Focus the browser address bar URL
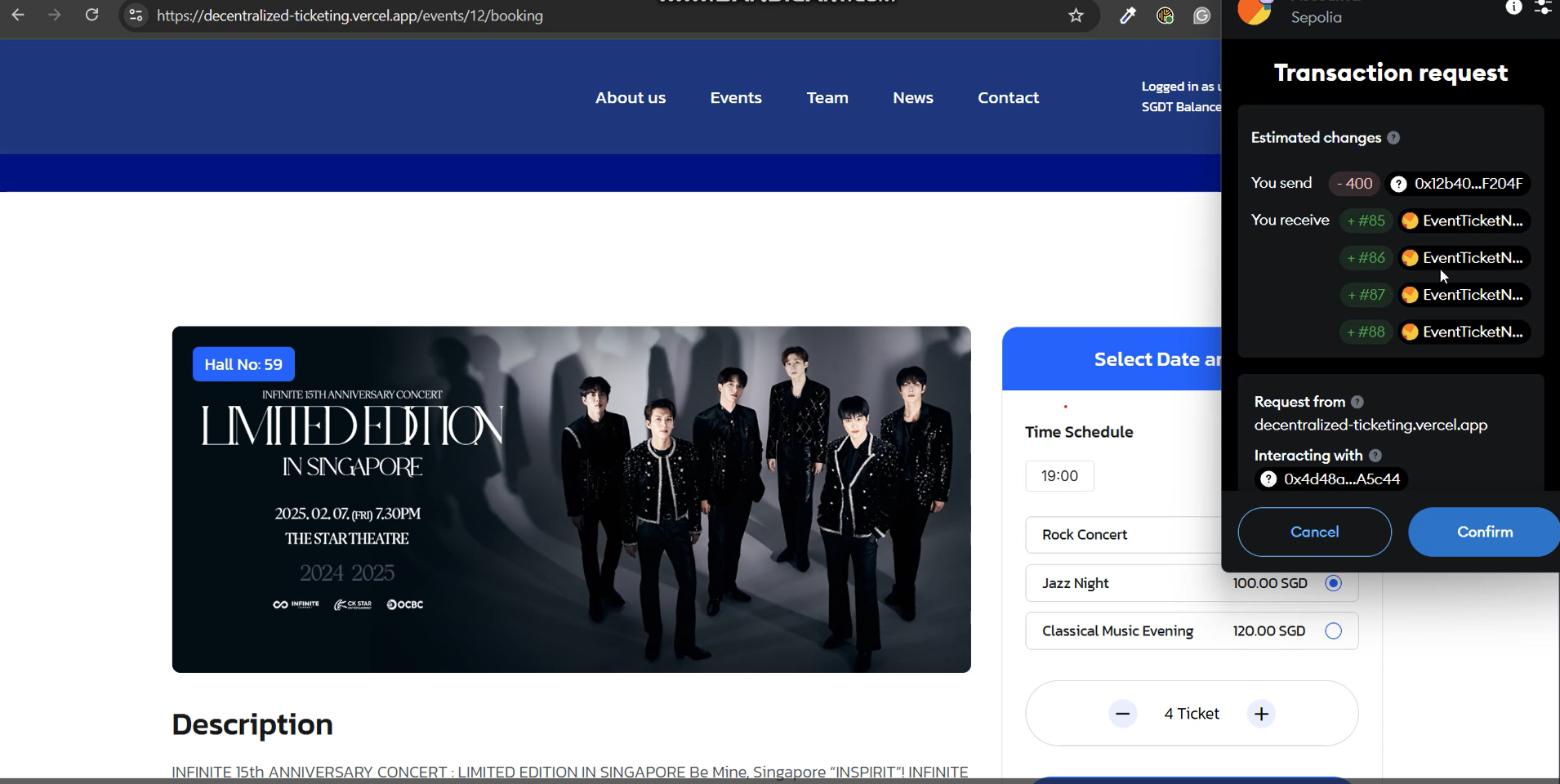 [x=350, y=16]
